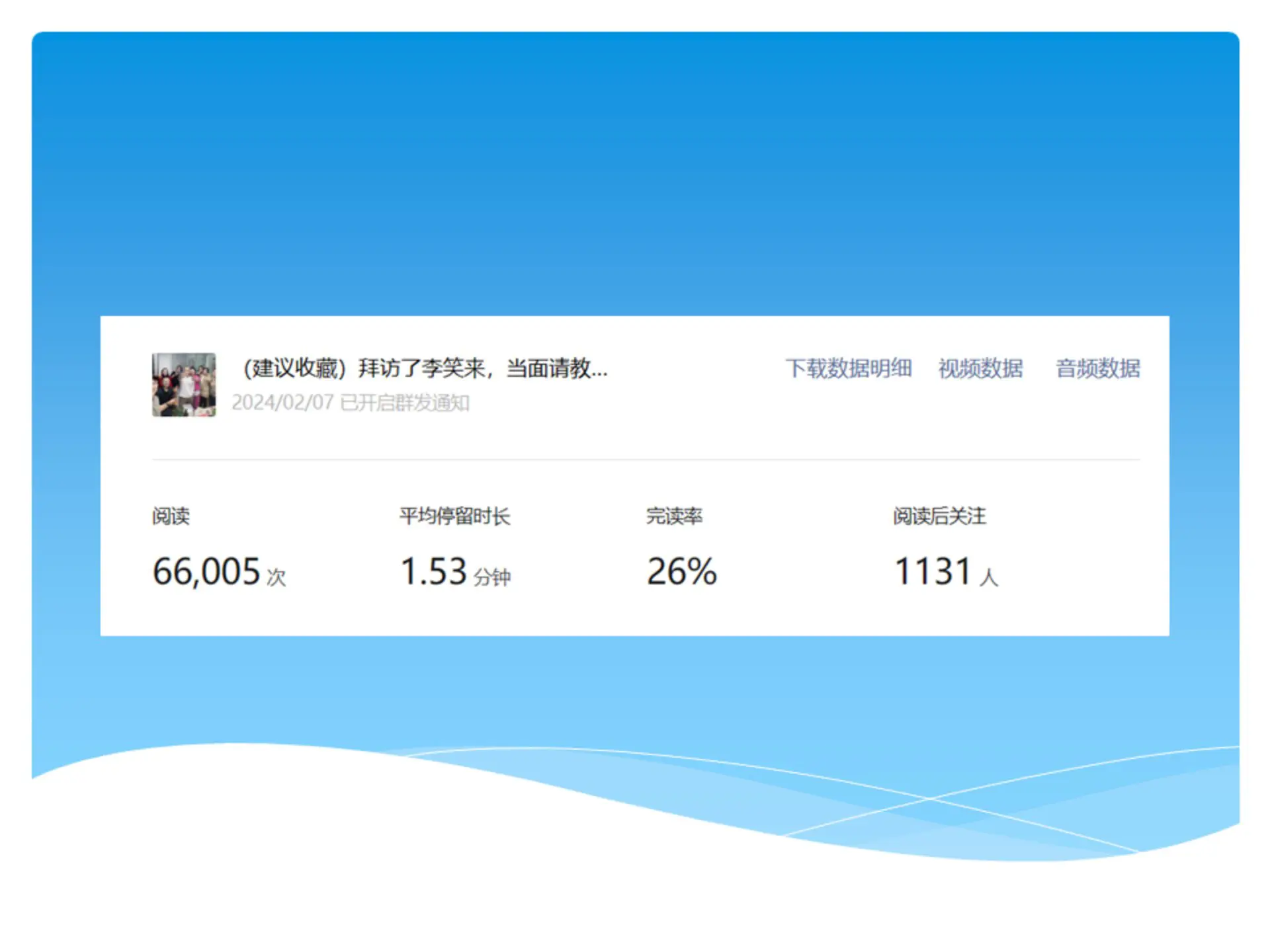The image size is (1270, 952).
Task: Click the article cover thumbnail image
Action: 184,385
